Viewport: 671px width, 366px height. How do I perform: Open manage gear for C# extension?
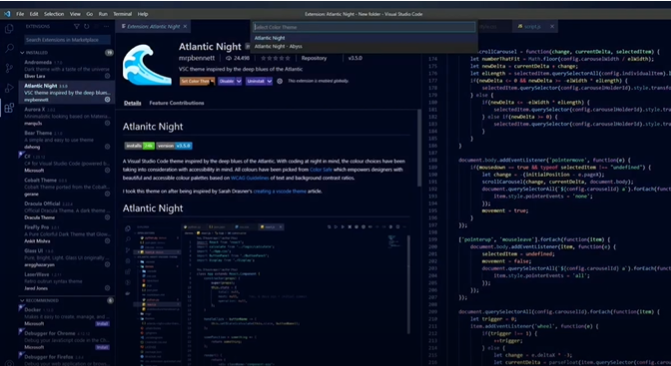tap(107, 170)
